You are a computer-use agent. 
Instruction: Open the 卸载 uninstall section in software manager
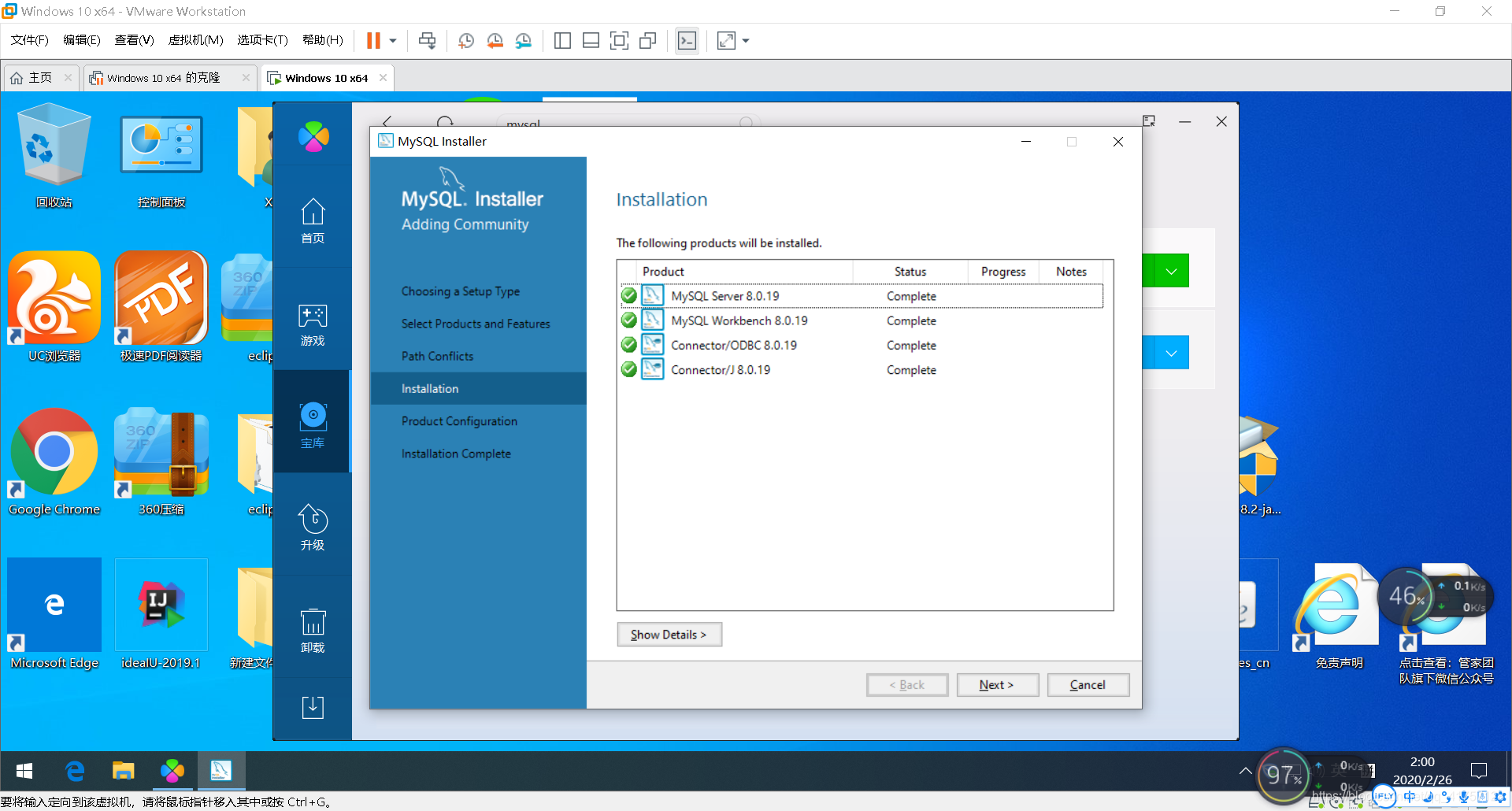pyautogui.click(x=313, y=631)
